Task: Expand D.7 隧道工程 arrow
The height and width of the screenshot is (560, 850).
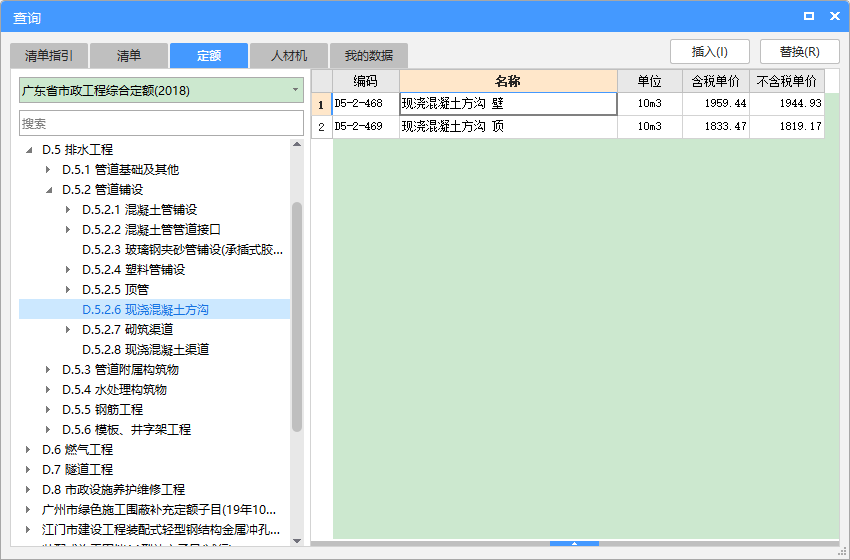Action: [28, 469]
